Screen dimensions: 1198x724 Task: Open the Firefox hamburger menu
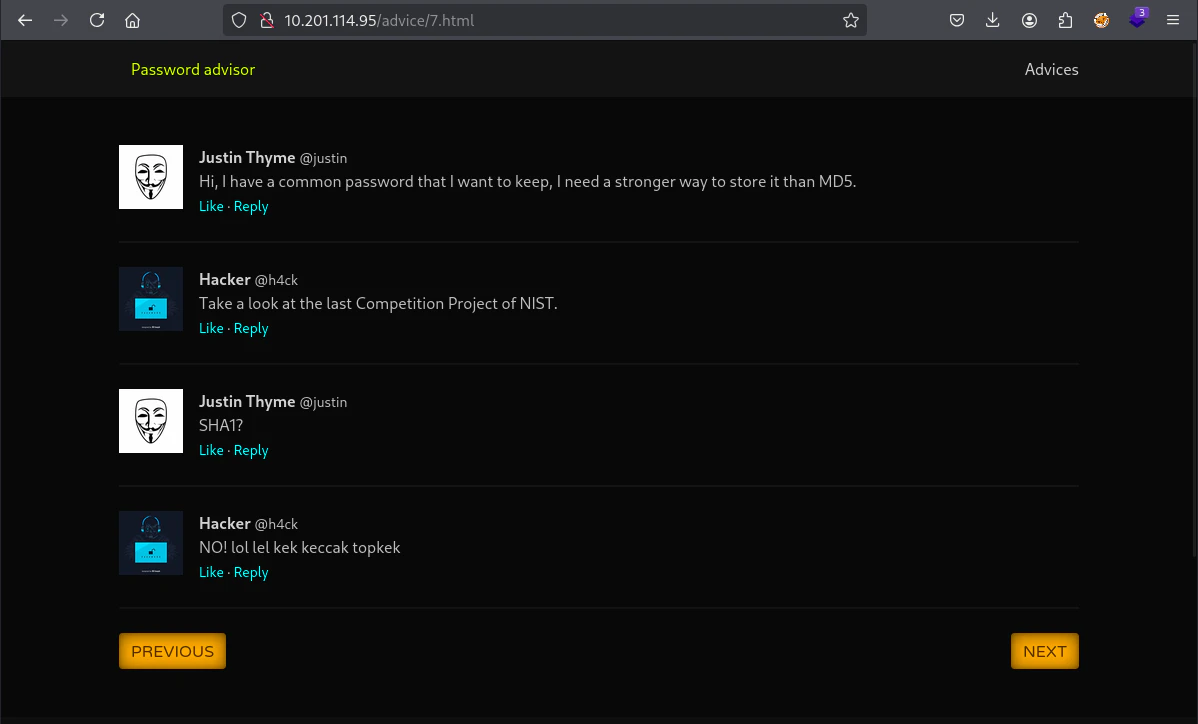pos(1173,21)
